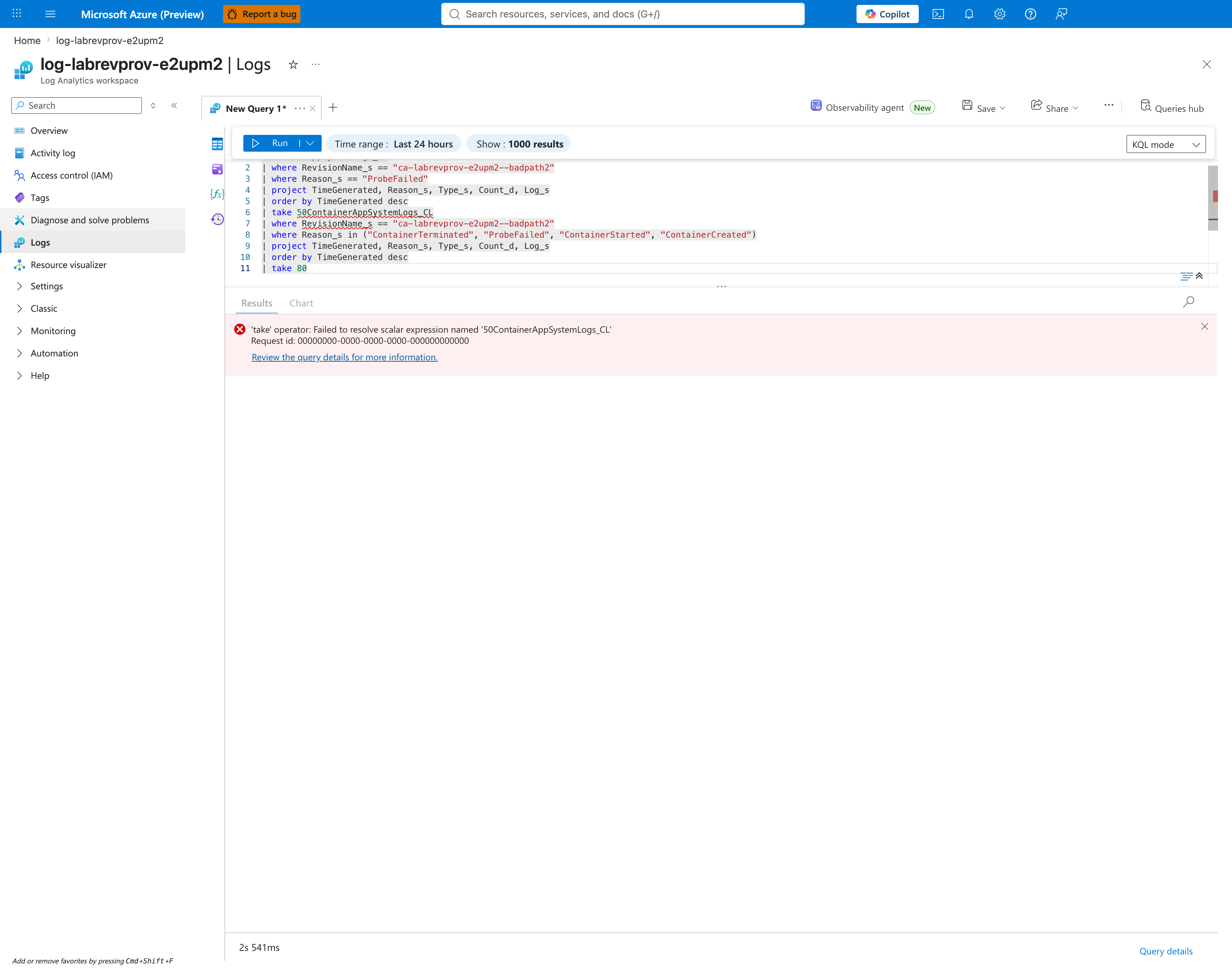Image resolution: width=1232 pixels, height=968 pixels.
Task: Favorite the workspace with the star icon
Action: [x=293, y=65]
